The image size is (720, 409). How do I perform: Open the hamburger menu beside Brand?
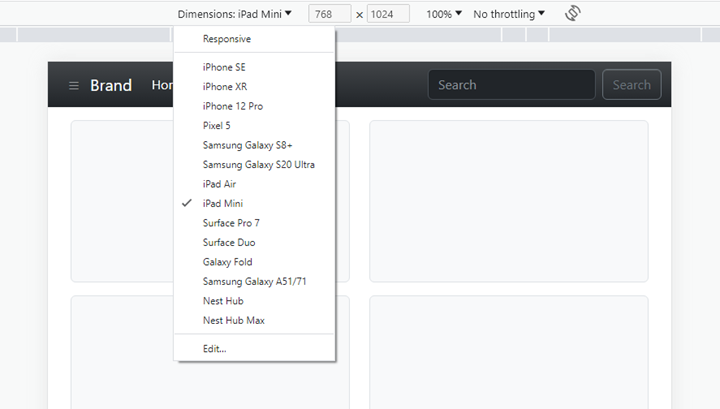[73, 85]
